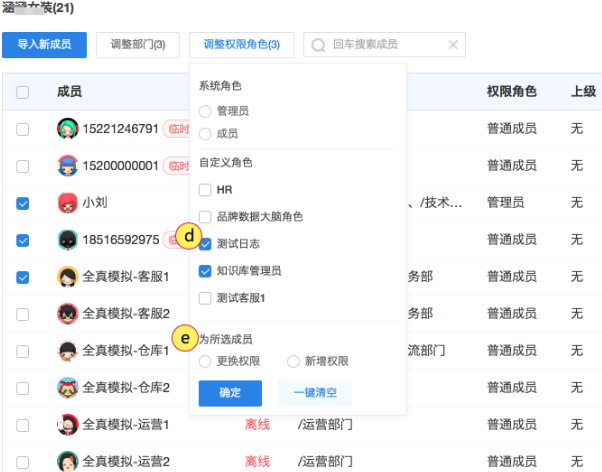Clear the member search box with X

coord(453,45)
